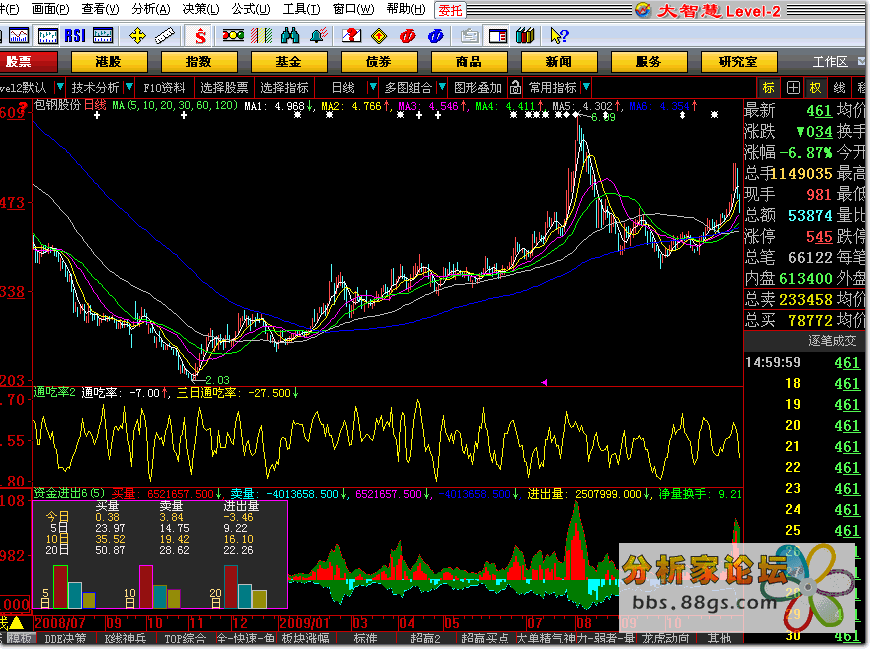Click the F10资料 button

[x=164, y=87]
